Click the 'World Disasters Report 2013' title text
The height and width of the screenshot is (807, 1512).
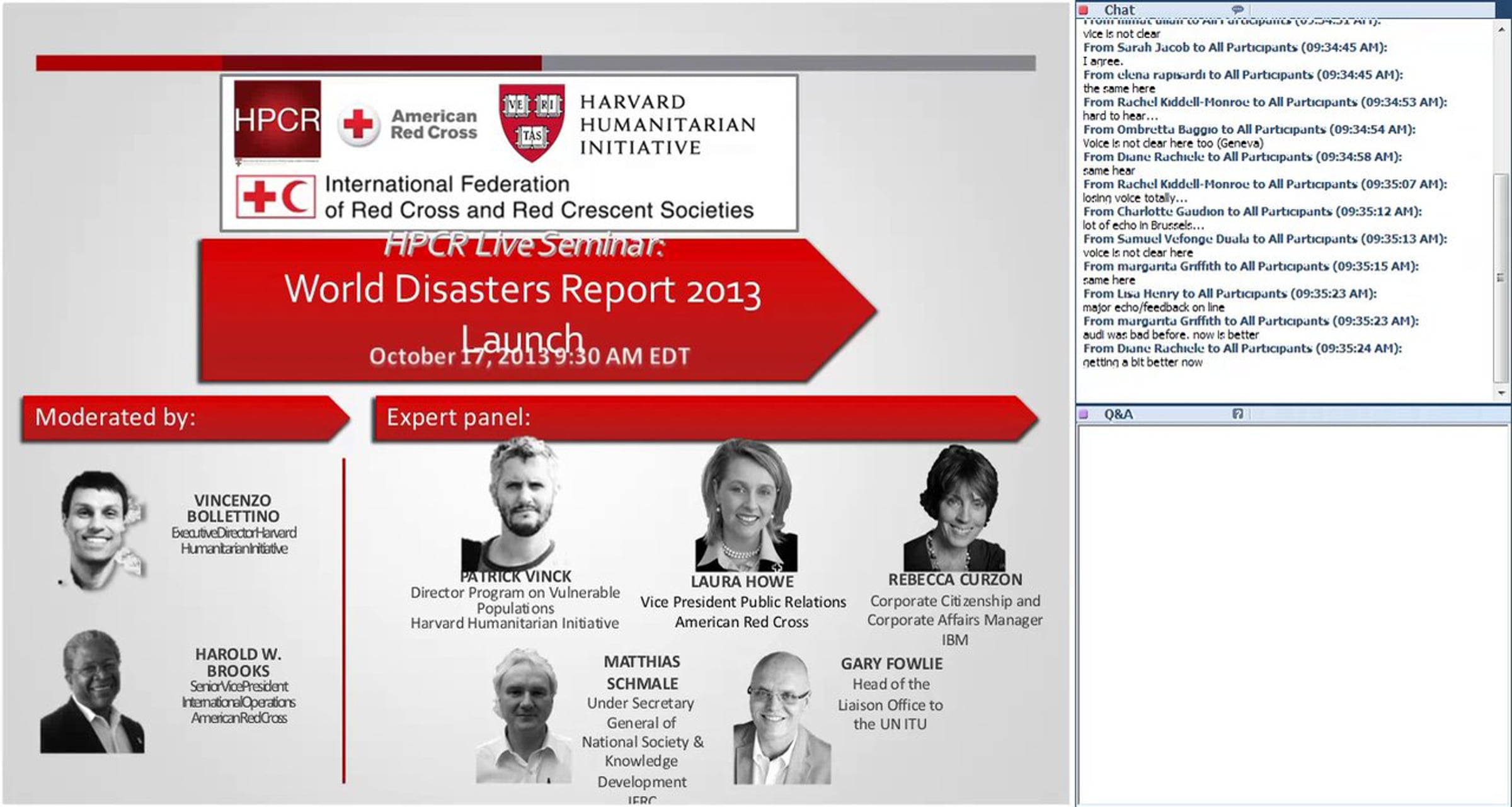tap(523, 290)
